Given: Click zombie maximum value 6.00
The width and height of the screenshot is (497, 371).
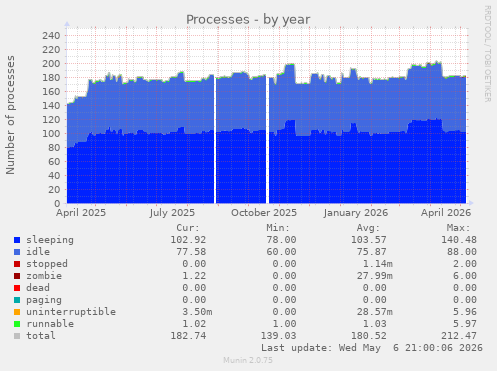Looking at the screenshot, I should click(x=465, y=276).
